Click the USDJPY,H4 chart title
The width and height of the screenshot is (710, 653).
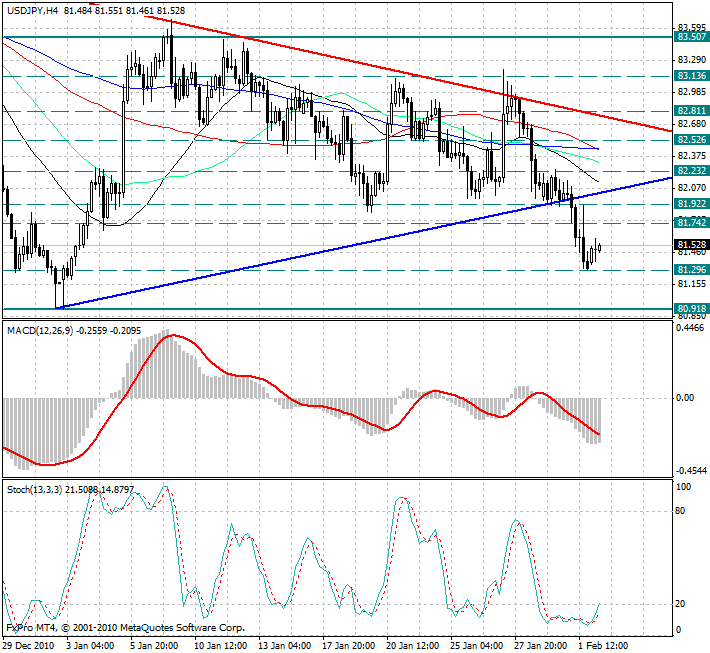click(x=32, y=10)
